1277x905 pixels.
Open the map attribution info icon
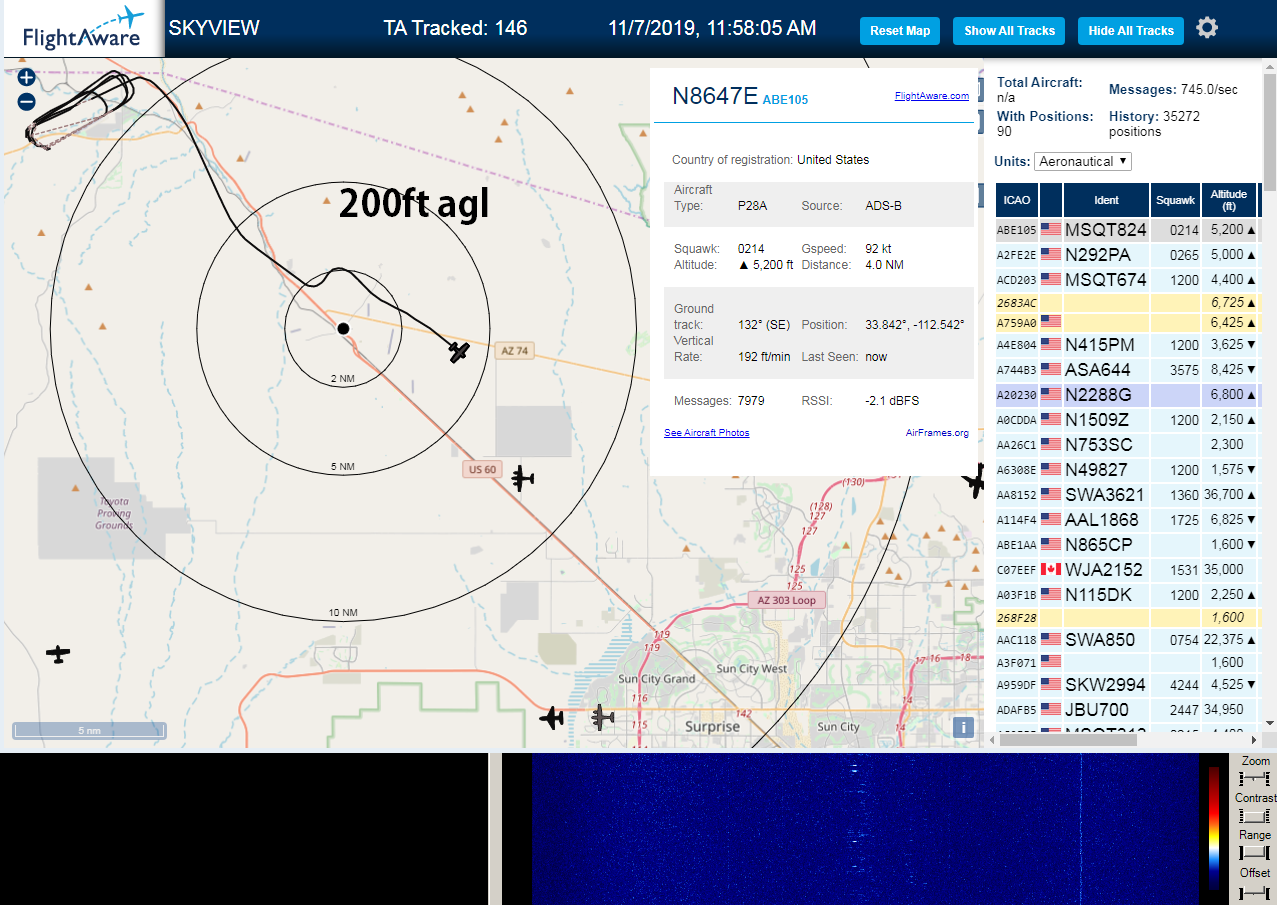tap(963, 728)
